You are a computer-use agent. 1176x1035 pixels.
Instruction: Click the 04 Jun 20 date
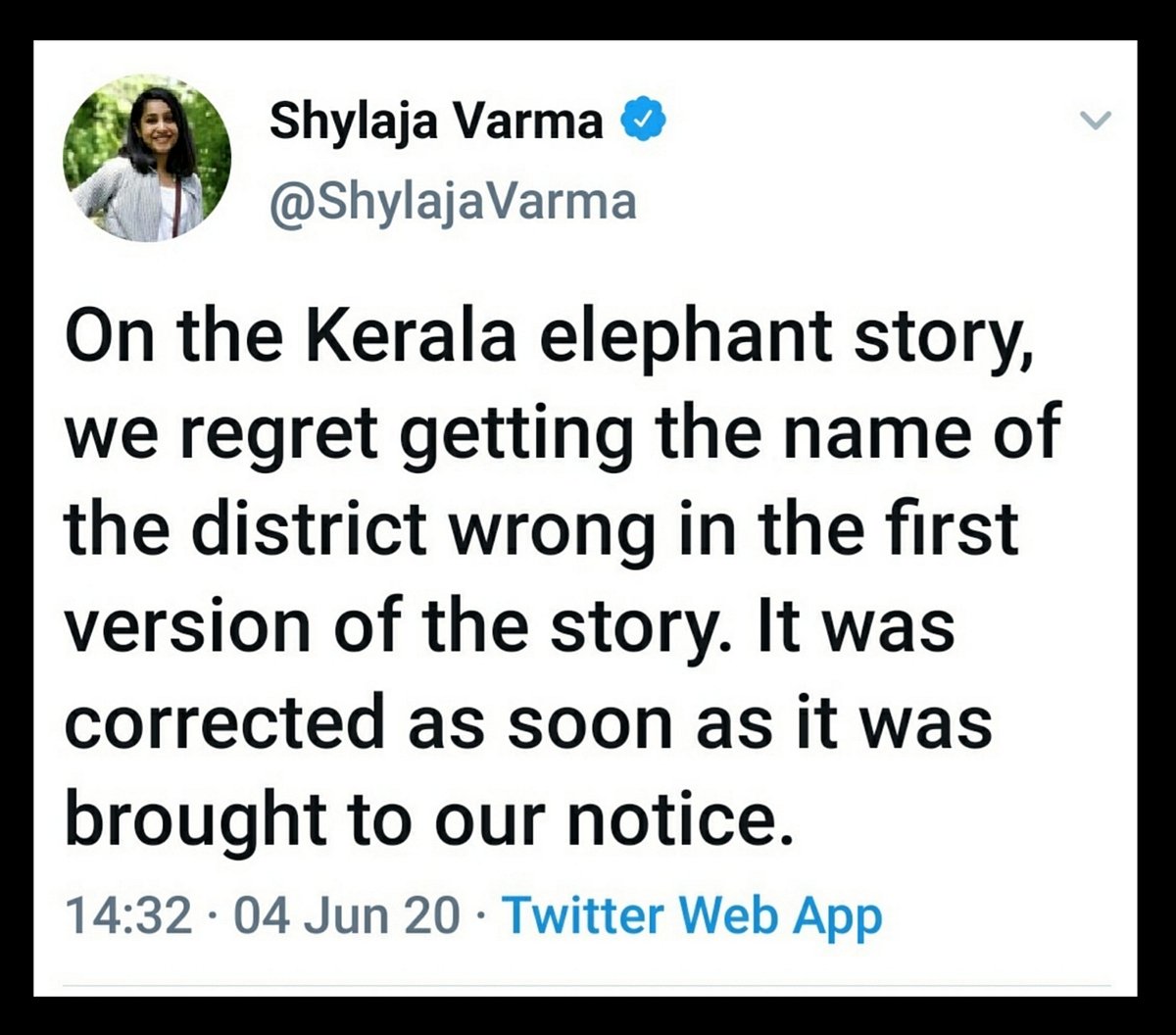pyautogui.click(x=347, y=915)
